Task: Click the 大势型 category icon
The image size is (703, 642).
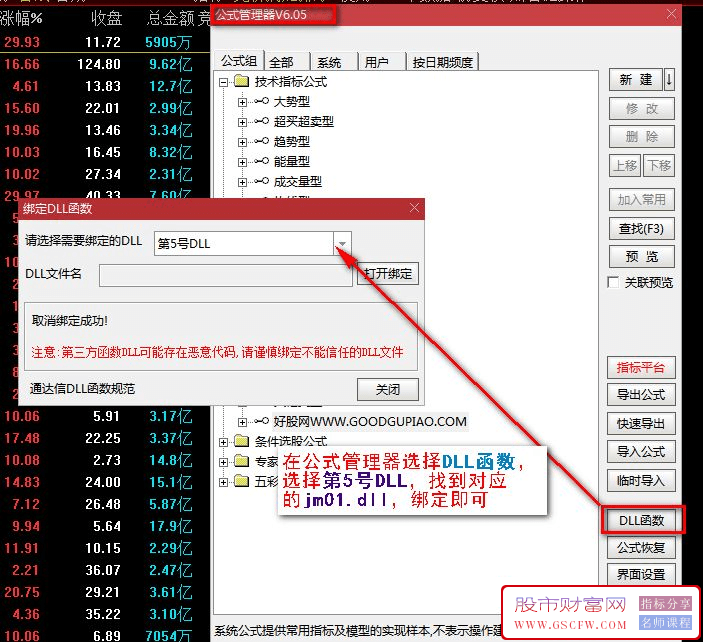Action: (x=261, y=101)
